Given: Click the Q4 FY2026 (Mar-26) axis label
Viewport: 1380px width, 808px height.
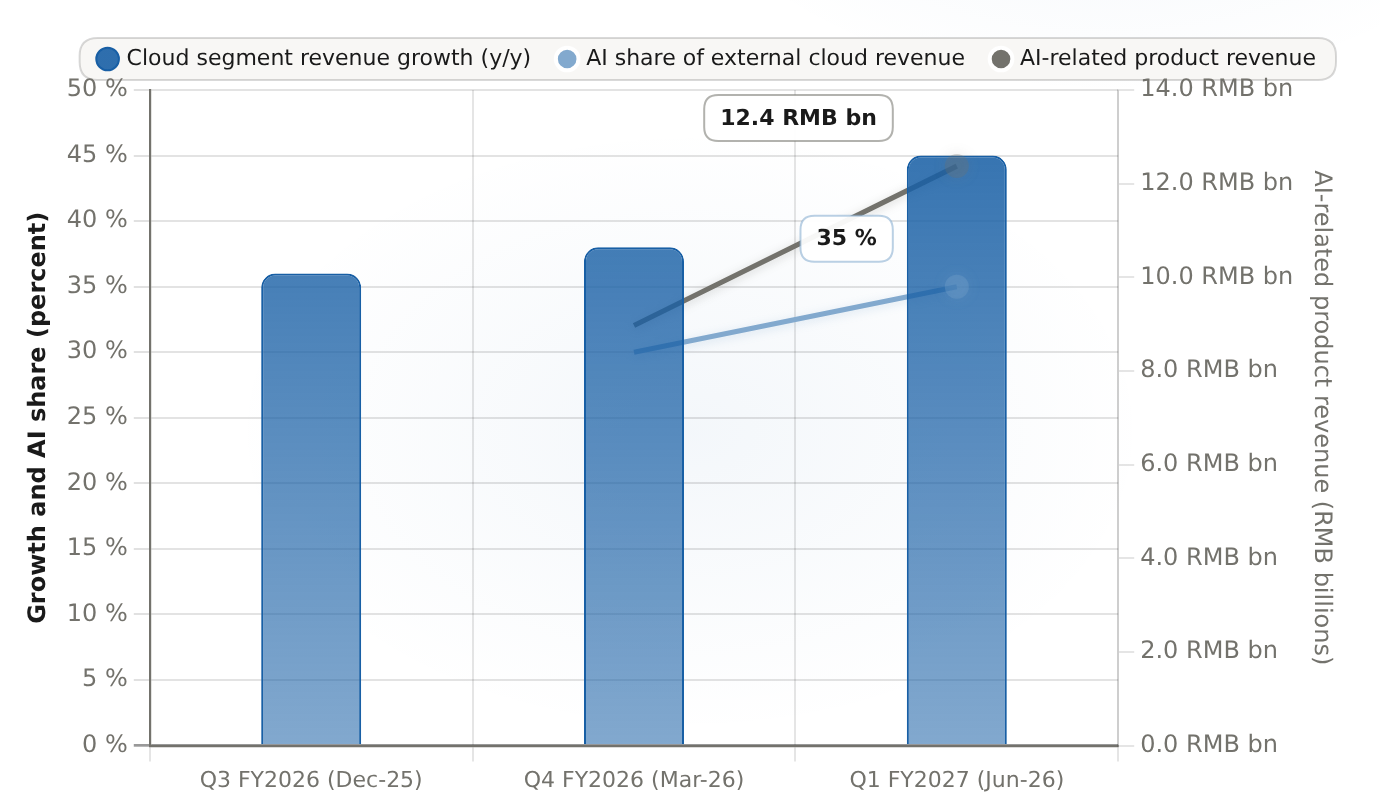Looking at the screenshot, I should (634, 779).
